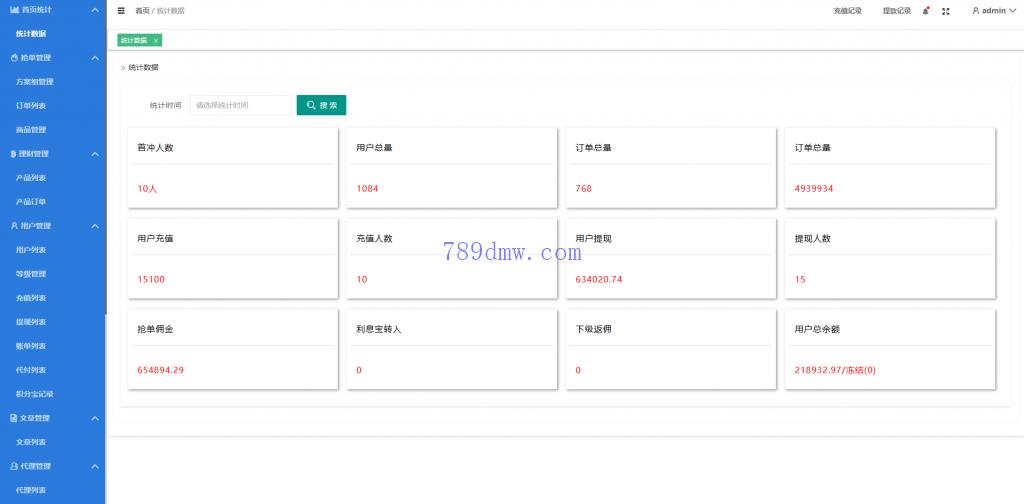Collapse the 首页统计 section chevron
The image size is (1024, 504).
(x=95, y=9)
